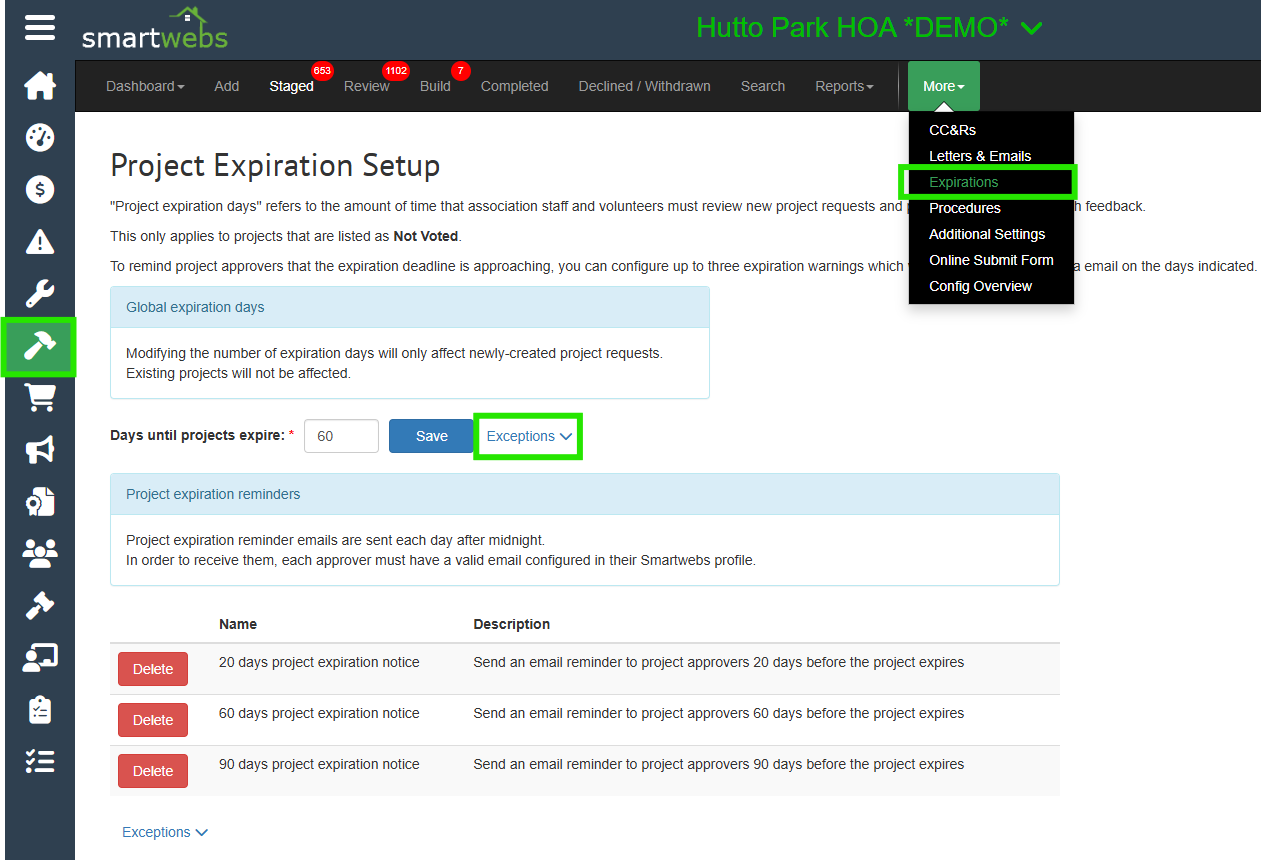Switch association via Hutto Park HOA dropdown

868,28
